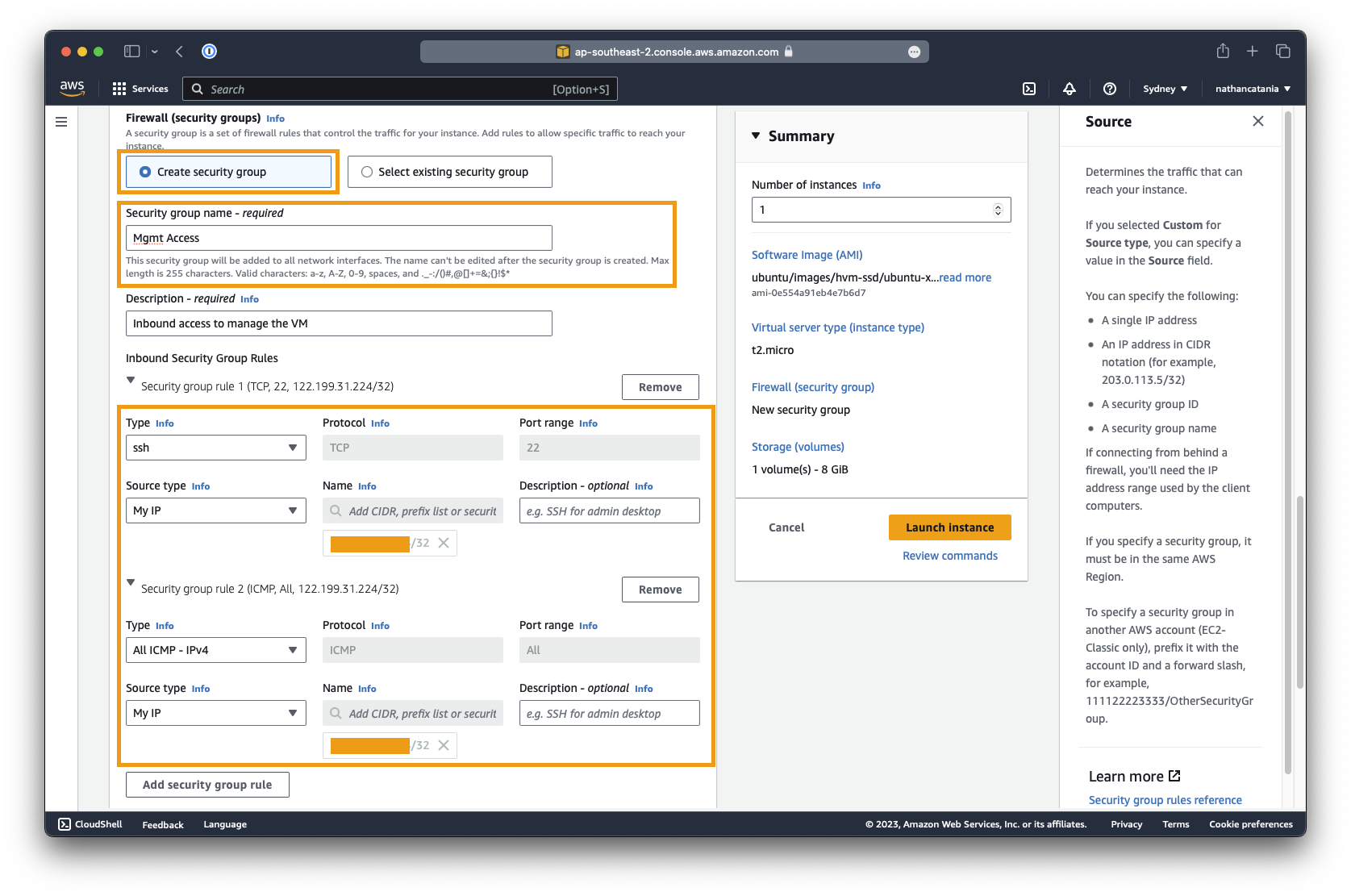This screenshot has height=896, width=1351.
Task: Click Add security group rule button
Action: (207, 785)
